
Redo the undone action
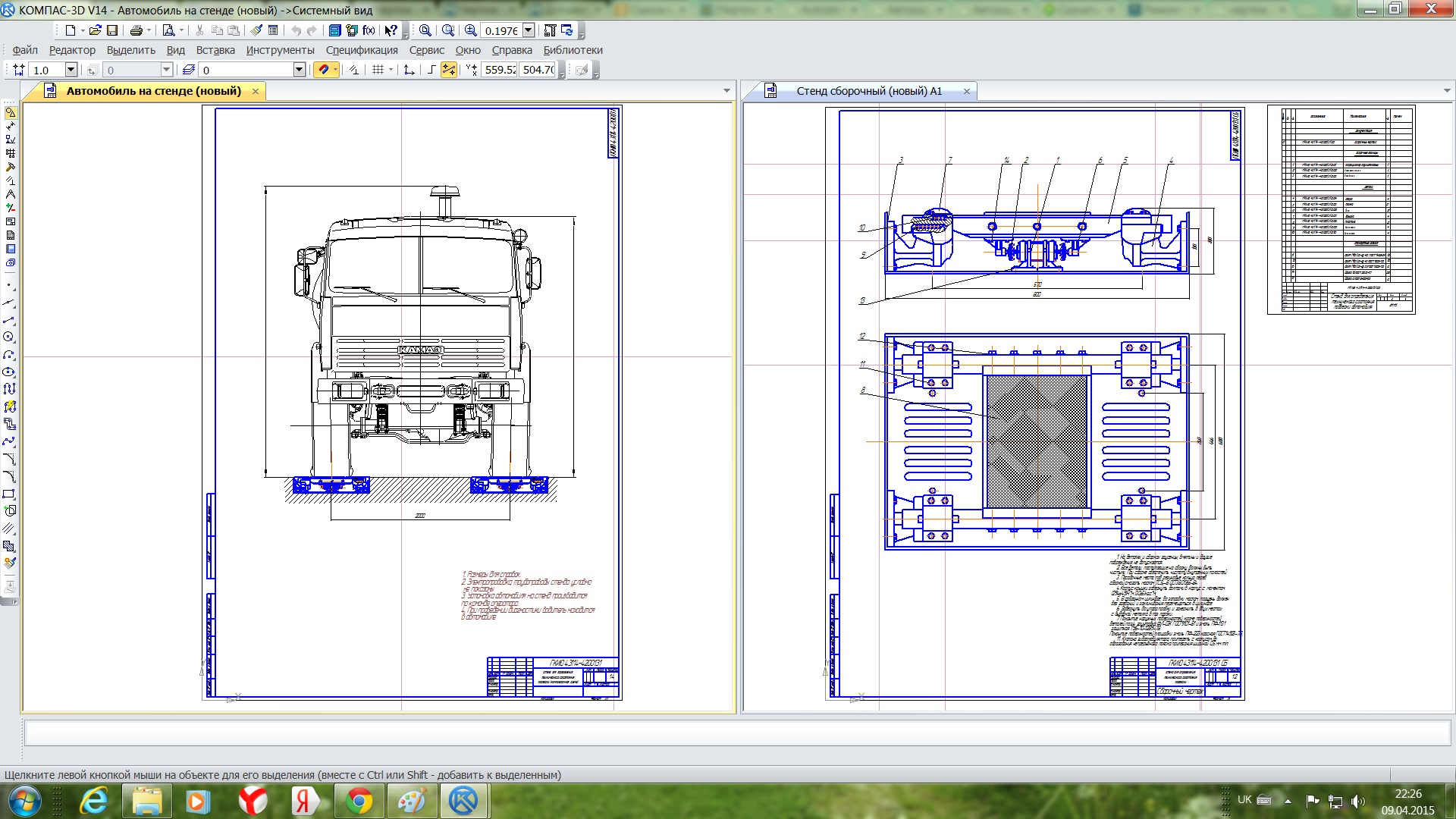[312, 30]
